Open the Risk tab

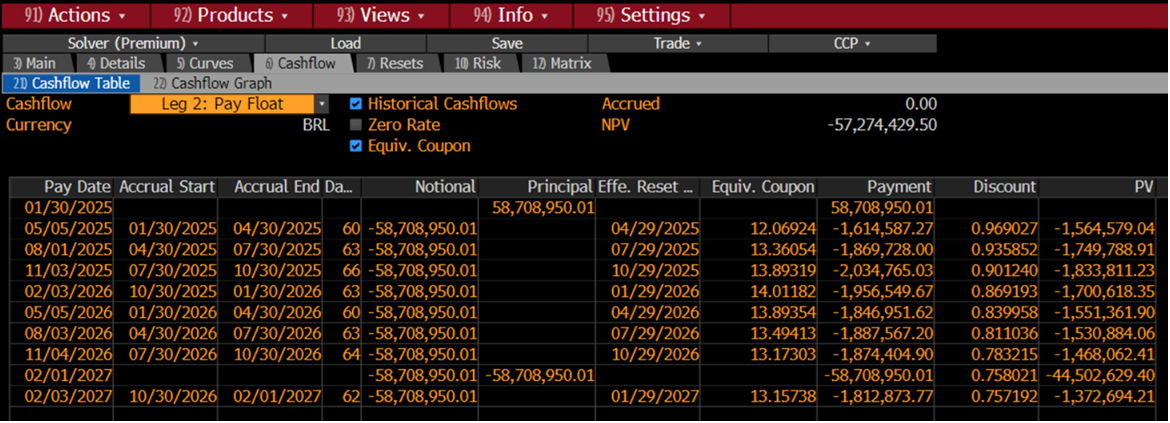click(479, 63)
